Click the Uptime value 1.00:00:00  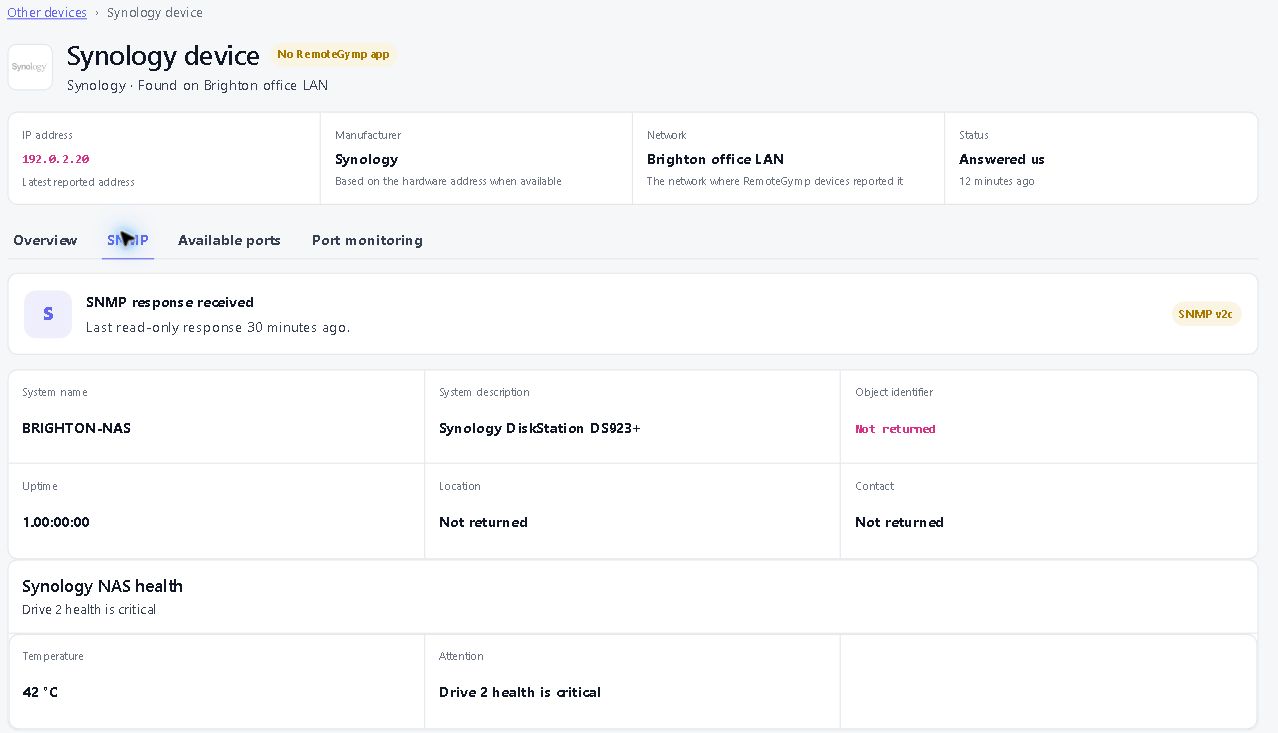click(56, 522)
